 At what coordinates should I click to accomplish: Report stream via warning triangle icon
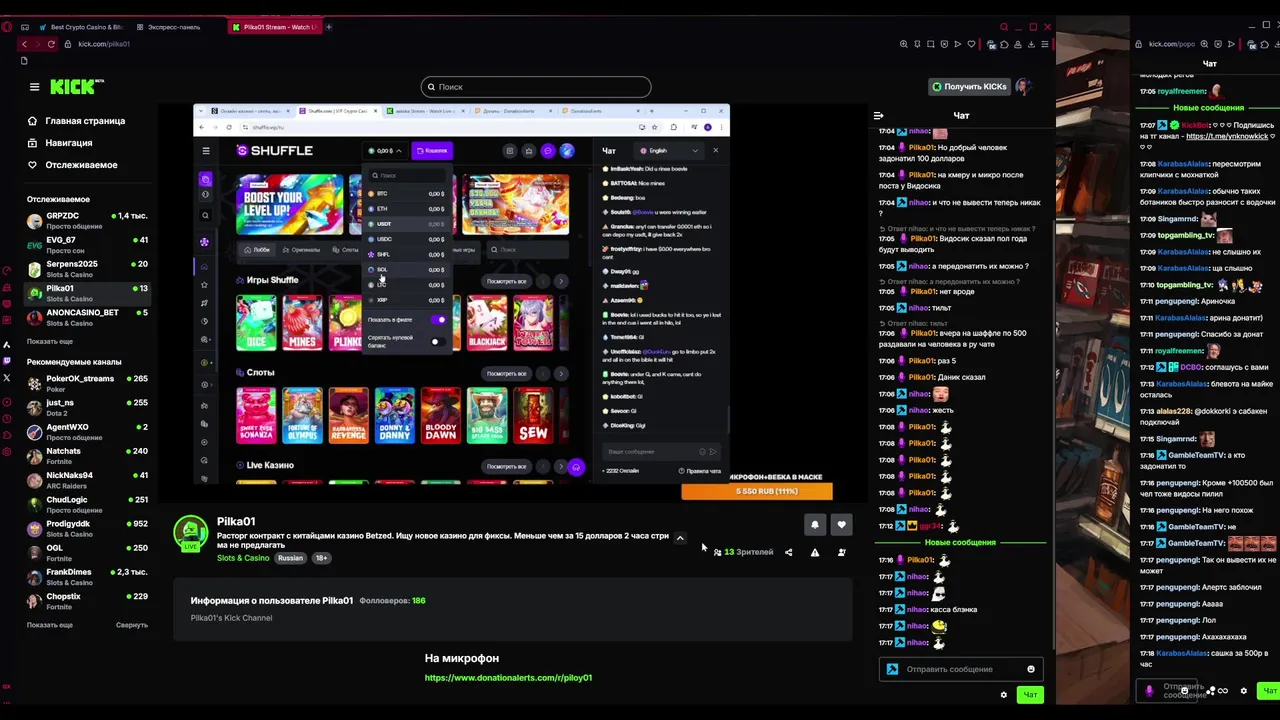pos(814,552)
